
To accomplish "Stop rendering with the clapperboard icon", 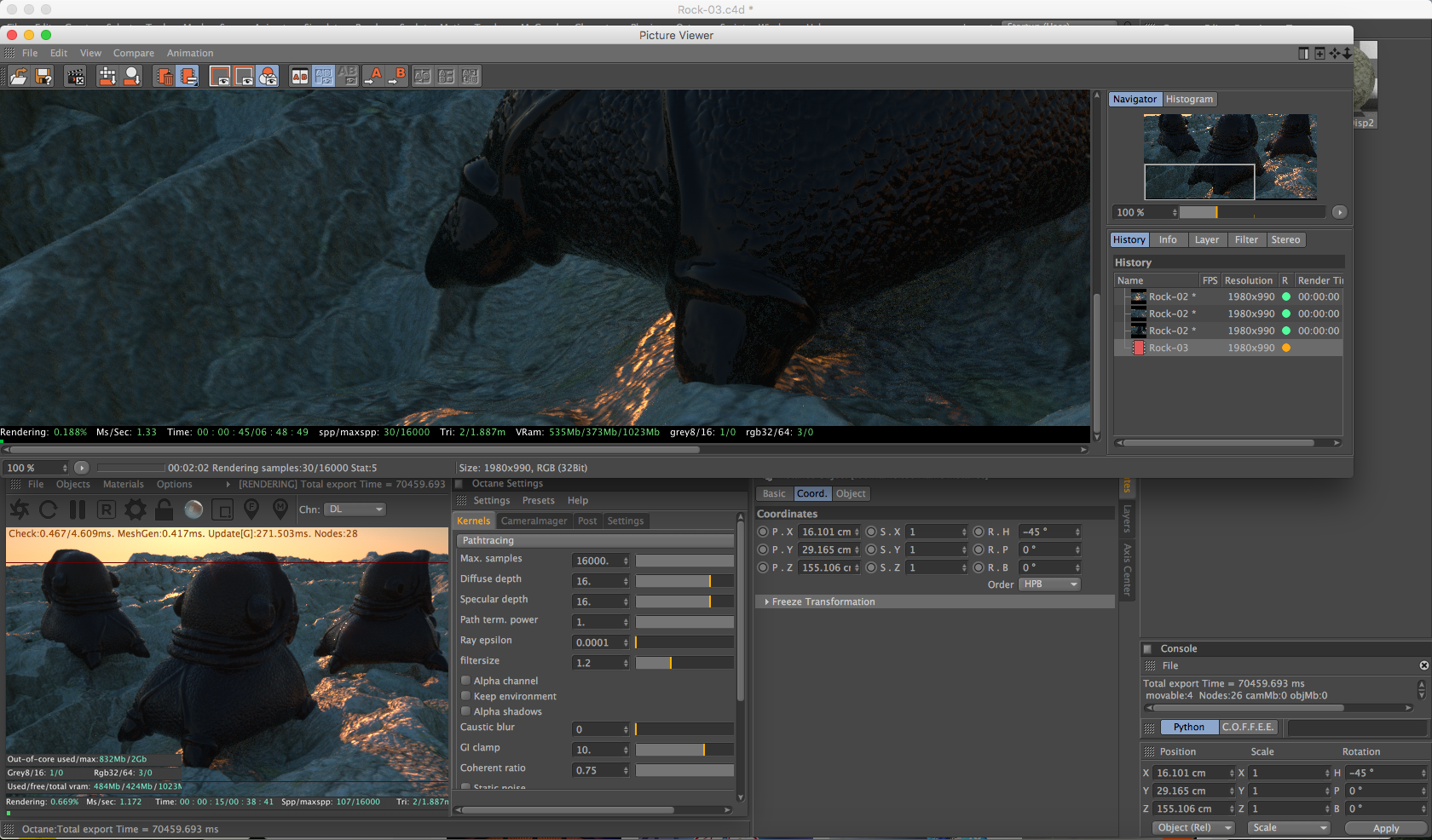I will (75, 77).
